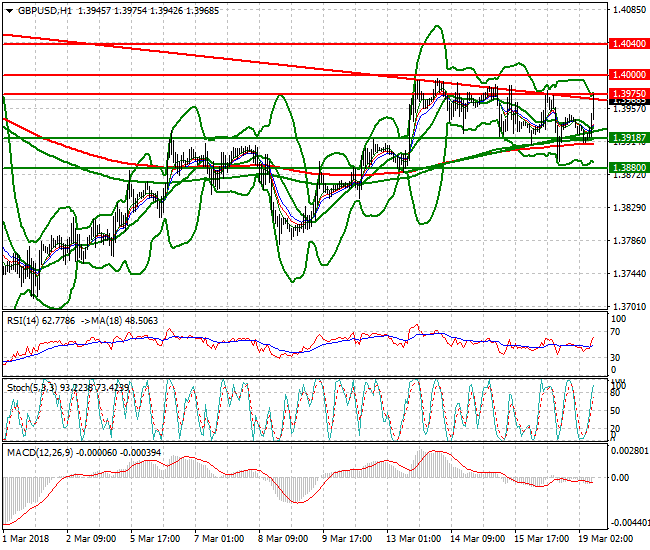Click the 9 Mar 17:00 time label

347,539
